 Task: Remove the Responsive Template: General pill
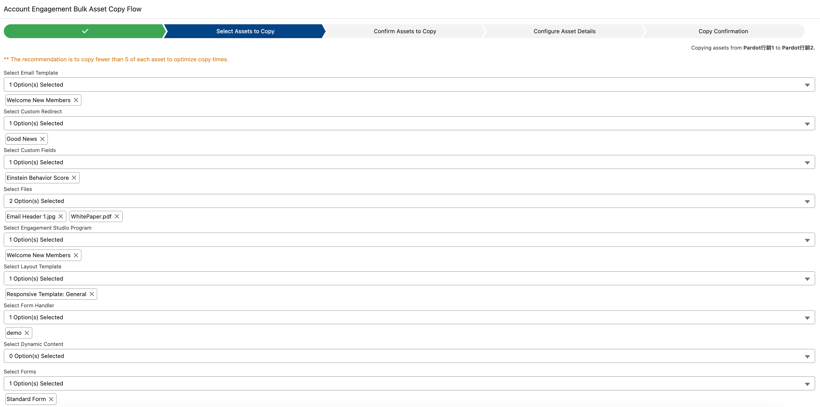[x=92, y=294]
